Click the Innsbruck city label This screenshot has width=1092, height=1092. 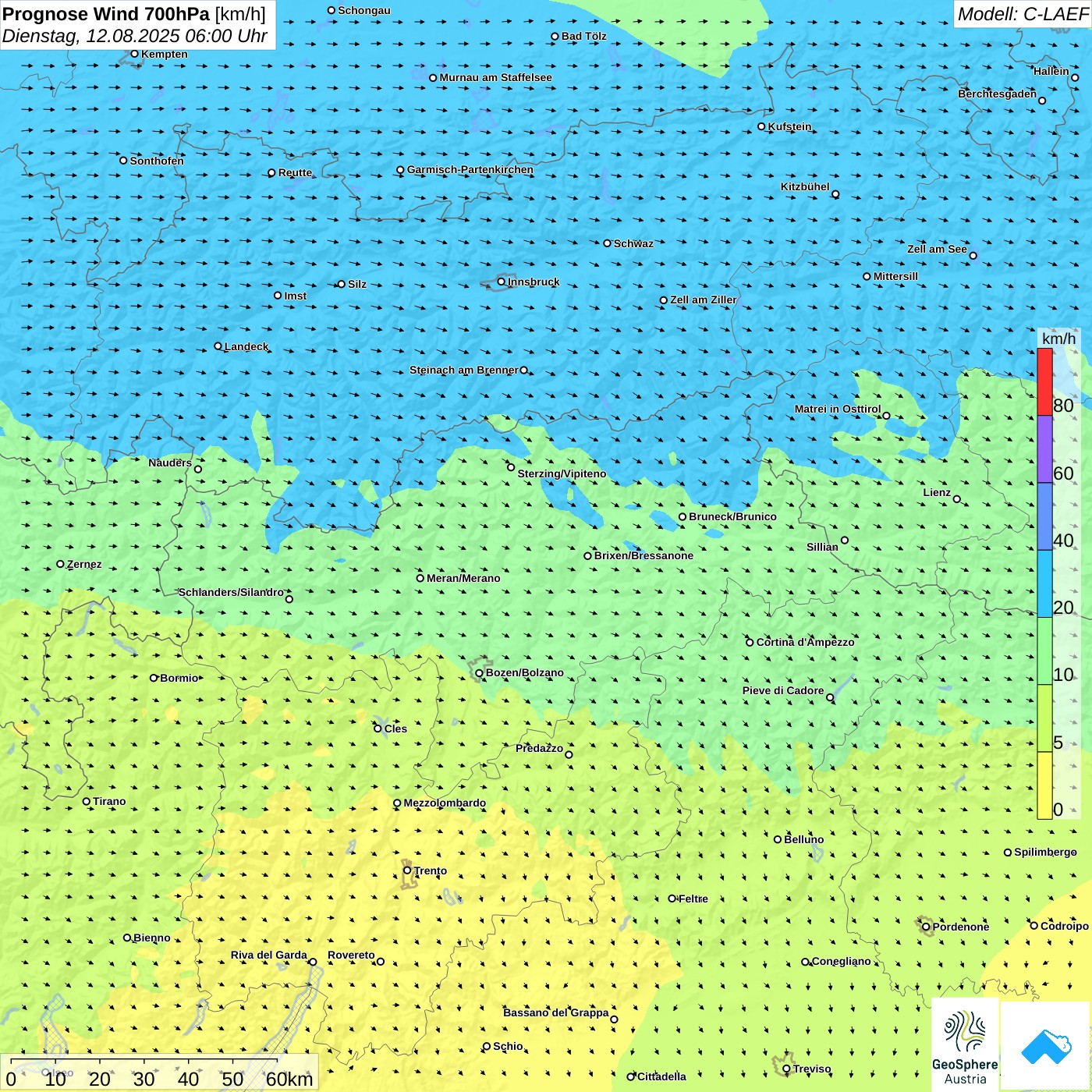534,282
